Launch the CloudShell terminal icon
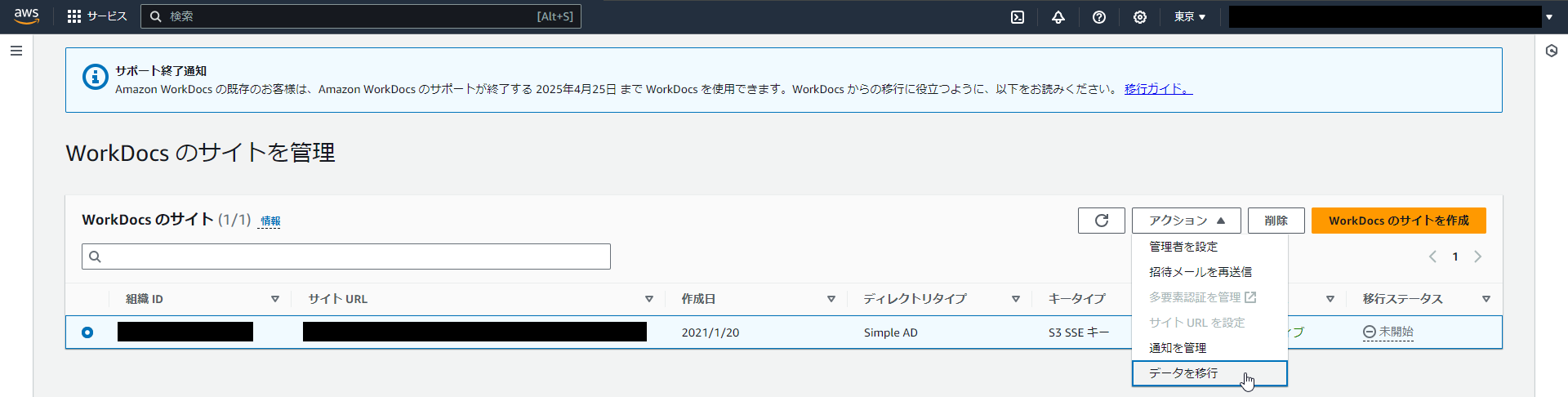The width and height of the screenshot is (1568, 397). click(1018, 17)
